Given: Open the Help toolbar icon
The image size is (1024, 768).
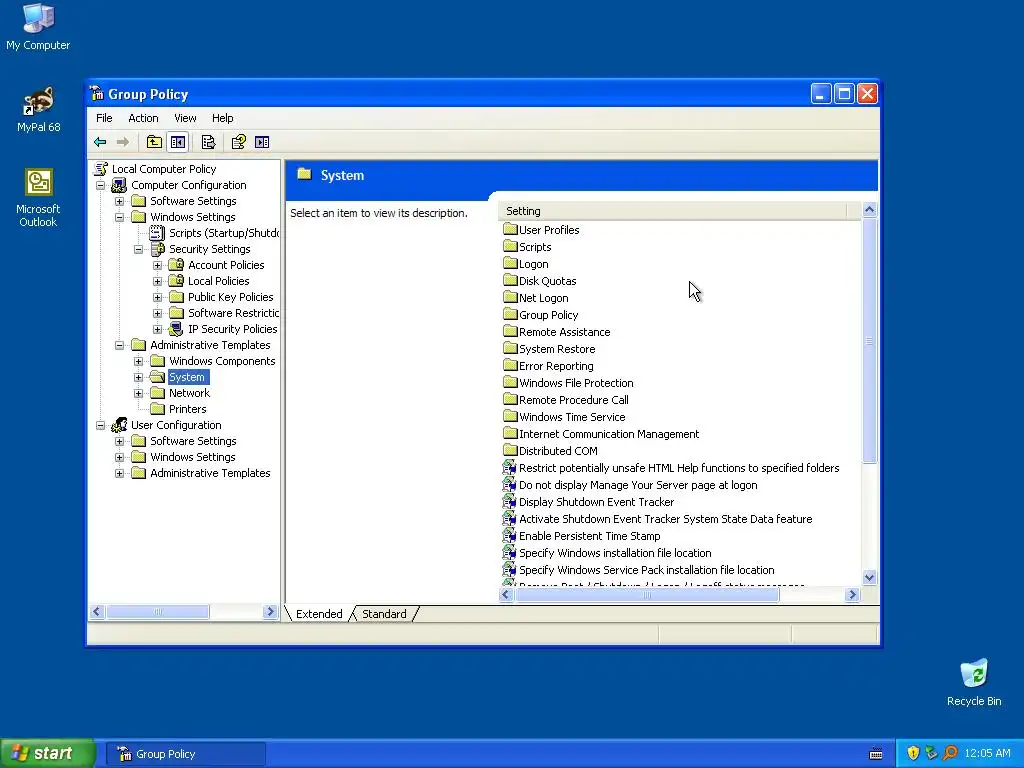Looking at the screenshot, I should (x=238, y=142).
